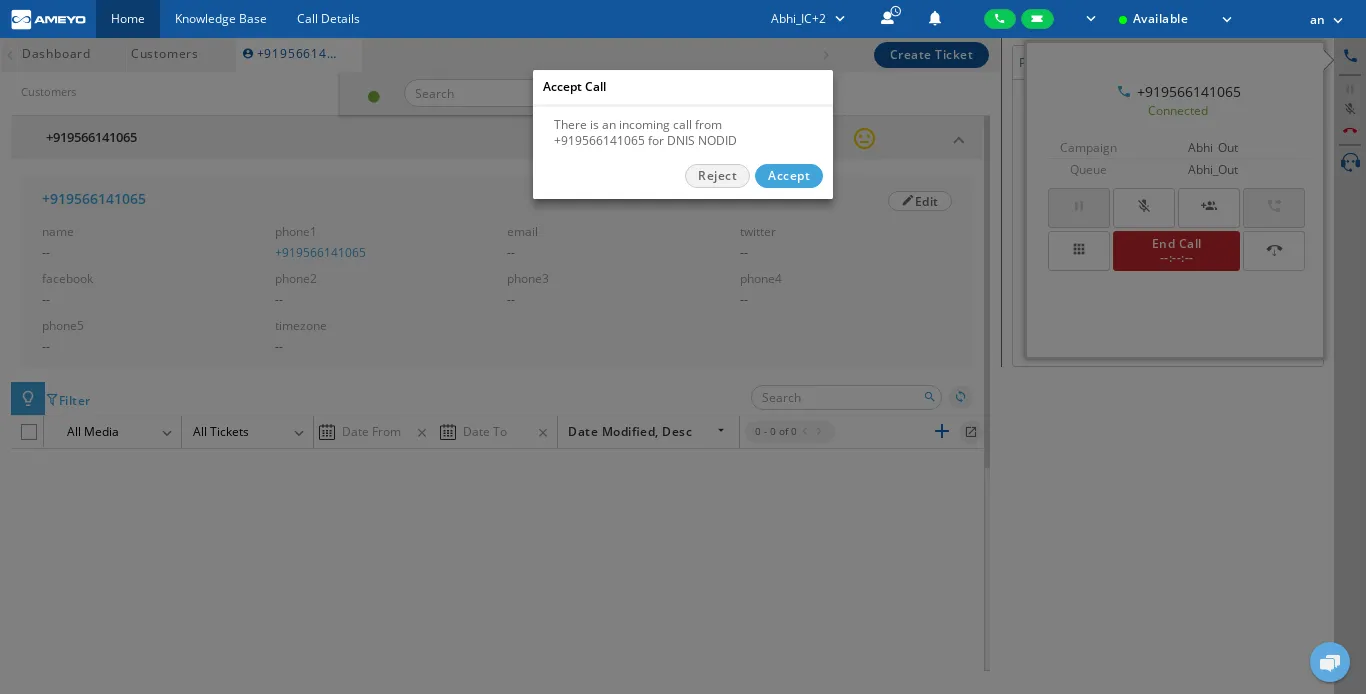Open the 'an' user menu

(1326, 20)
